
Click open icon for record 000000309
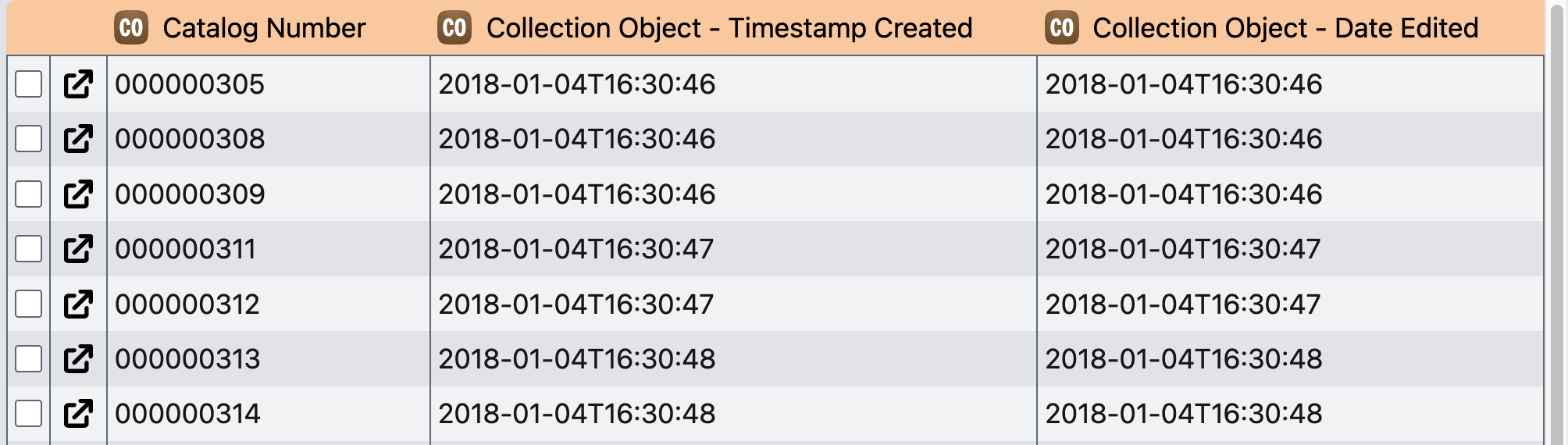pos(78,194)
